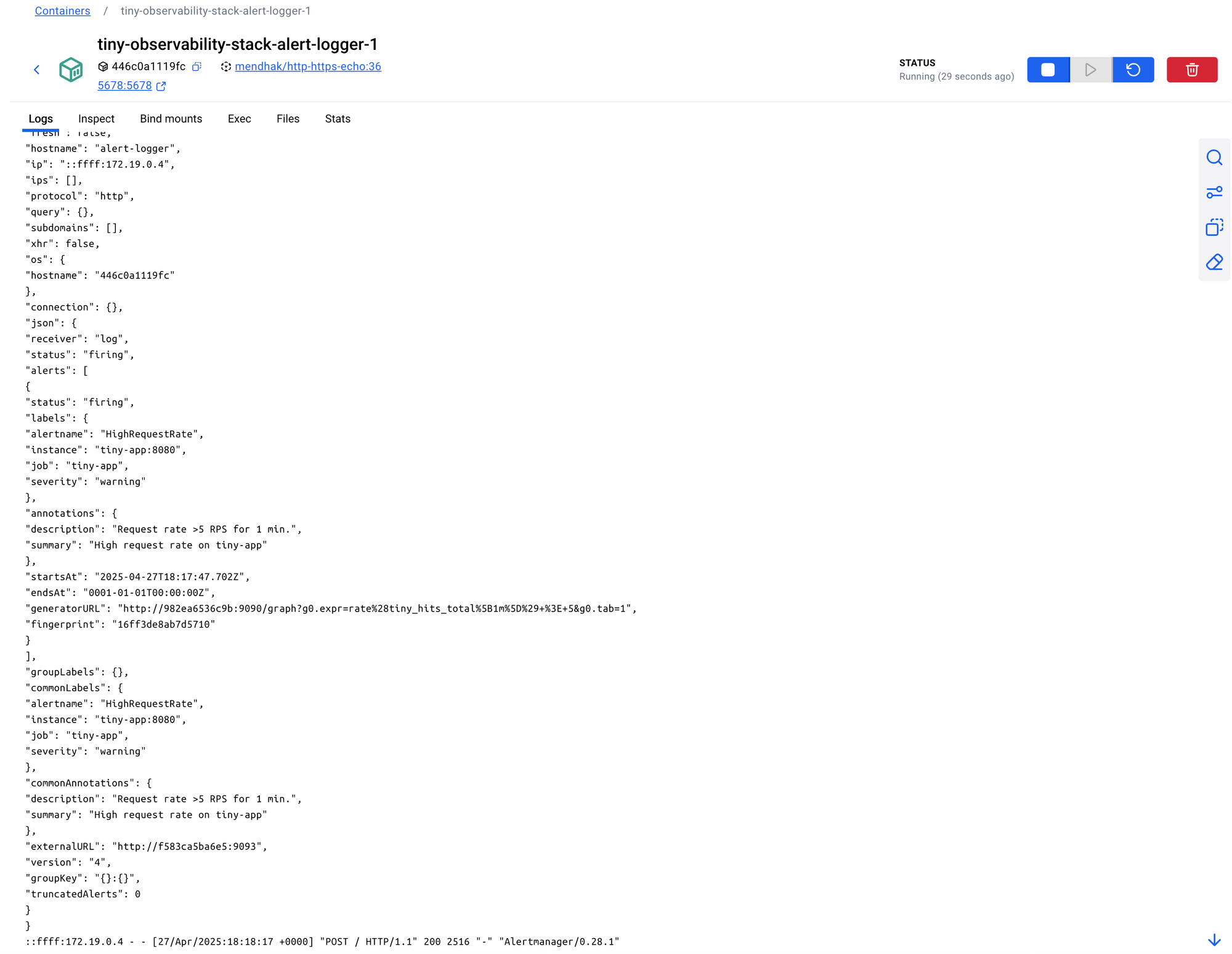
Task: Jump to bottom of logs arrow
Action: pos(1214,940)
